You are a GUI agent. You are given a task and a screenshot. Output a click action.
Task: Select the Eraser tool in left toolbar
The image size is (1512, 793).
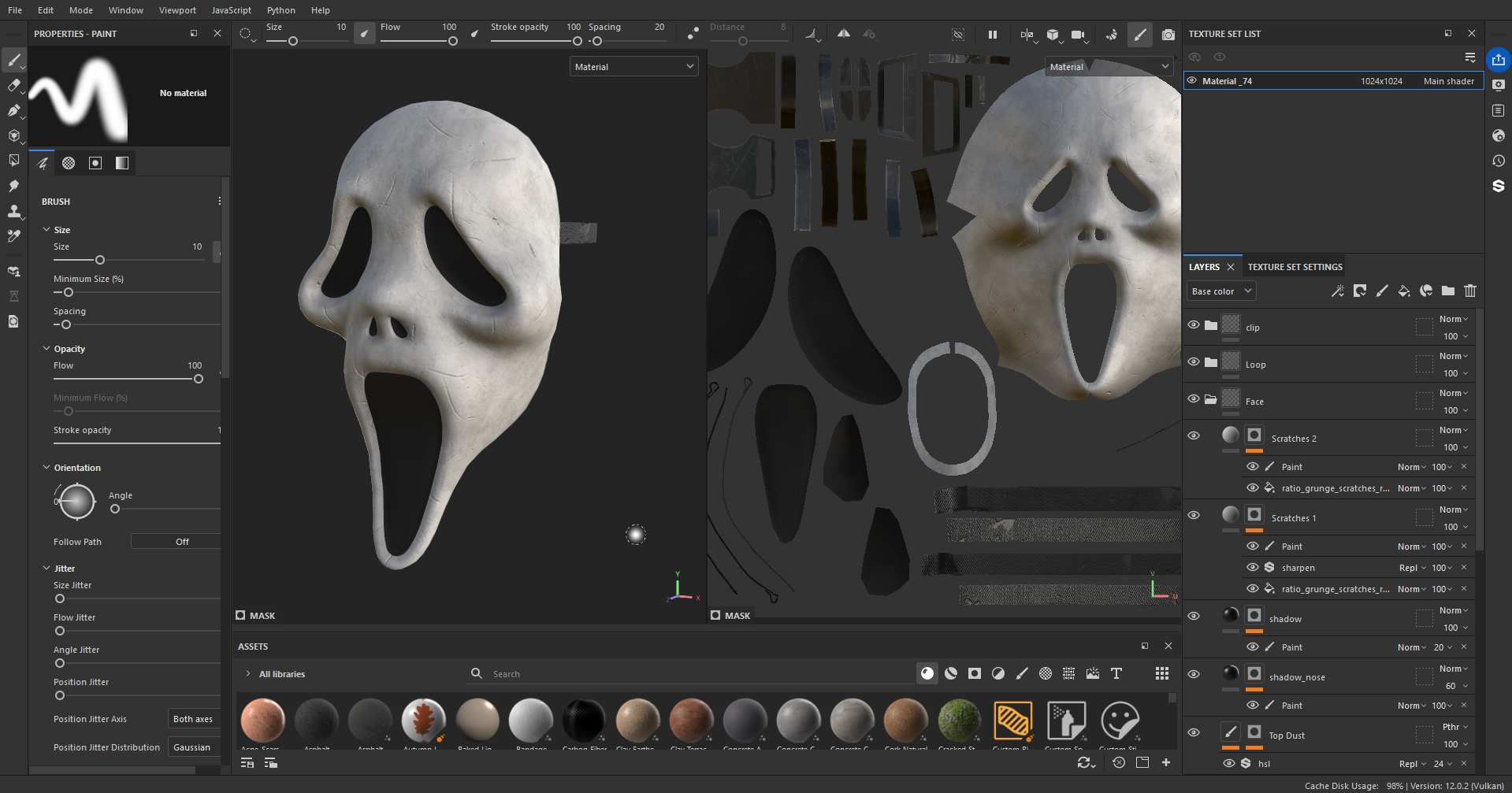[13, 85]
